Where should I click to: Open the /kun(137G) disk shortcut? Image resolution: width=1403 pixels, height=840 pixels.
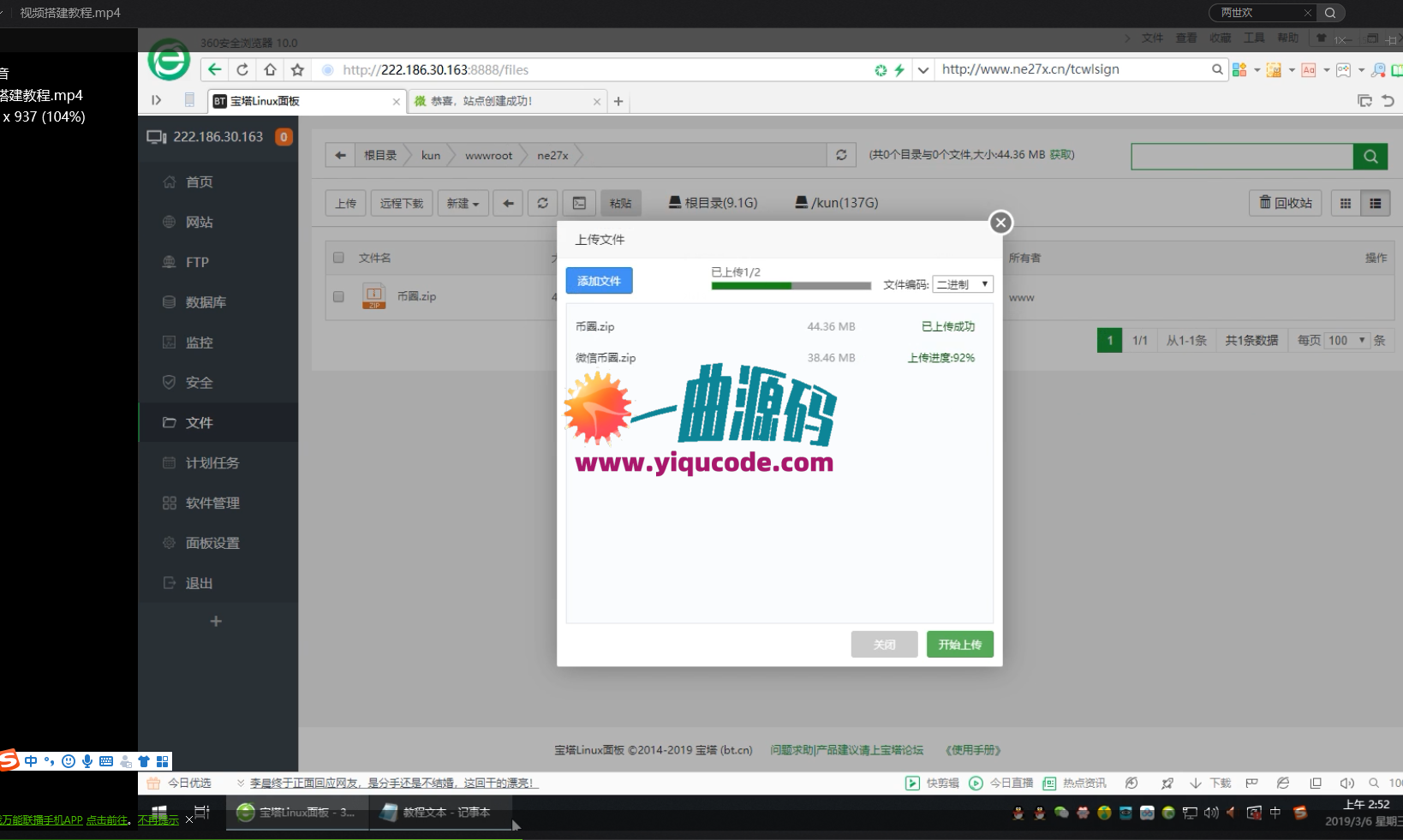837,203
